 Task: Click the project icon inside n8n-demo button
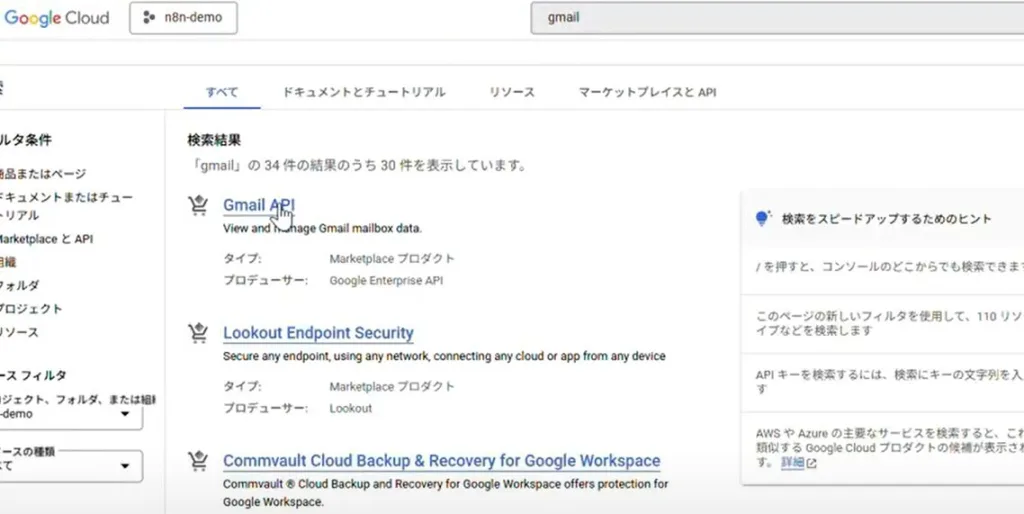pos(149,18)
